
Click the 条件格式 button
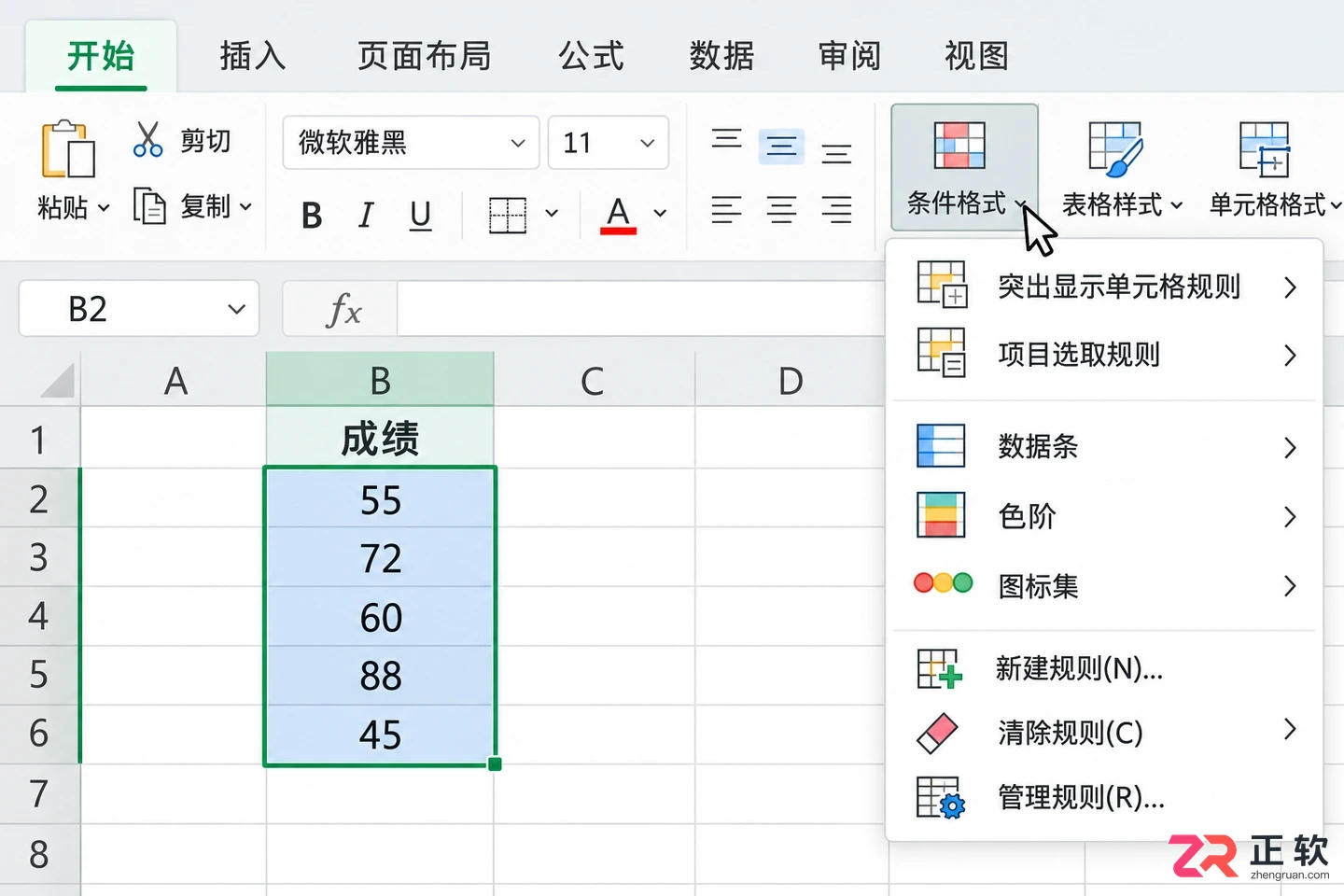coord(964,167)
